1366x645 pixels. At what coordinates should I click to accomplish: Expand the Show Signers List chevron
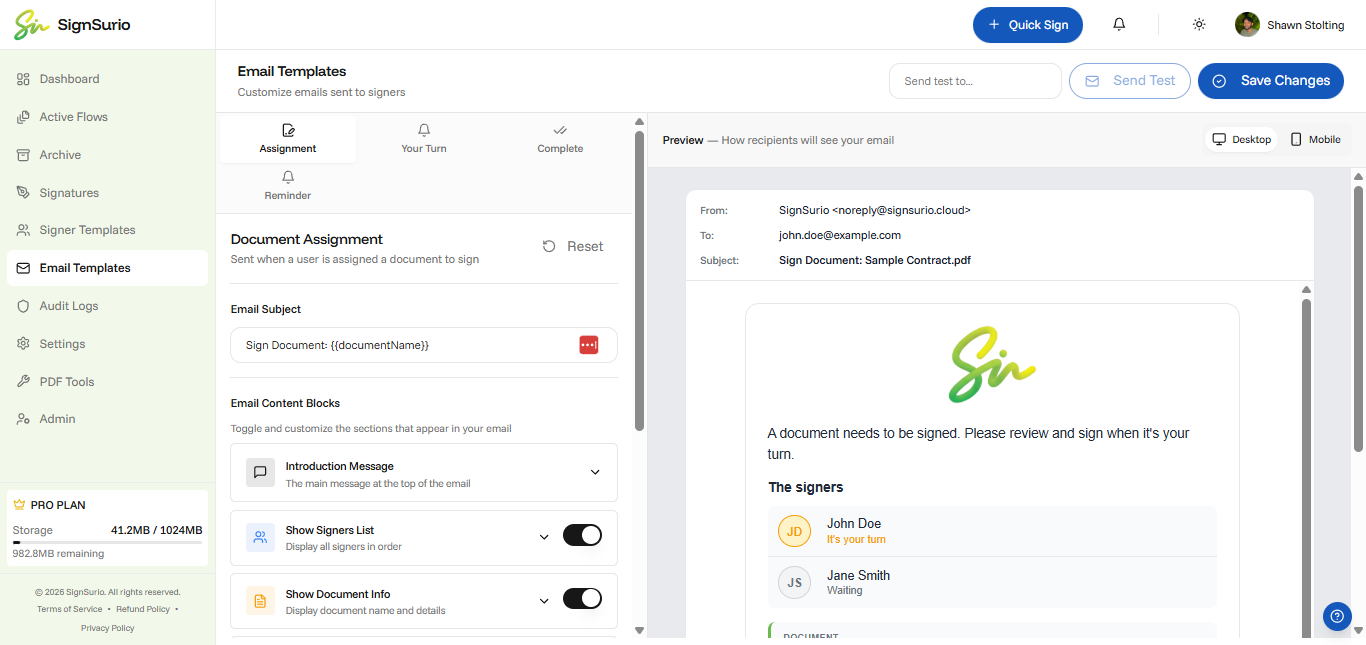pos(544,537)
